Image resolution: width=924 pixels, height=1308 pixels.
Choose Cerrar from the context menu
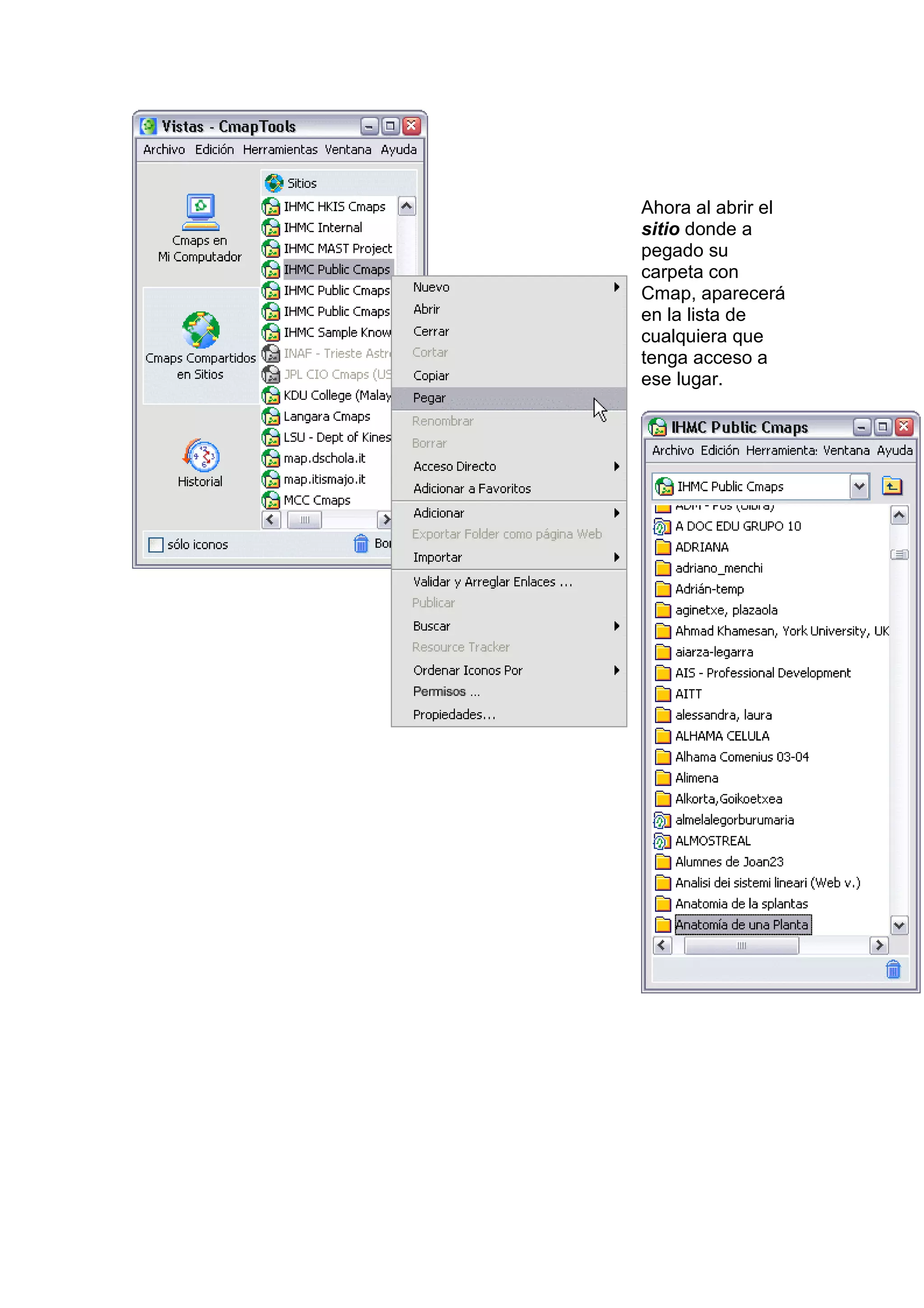(x=509, y=332)
